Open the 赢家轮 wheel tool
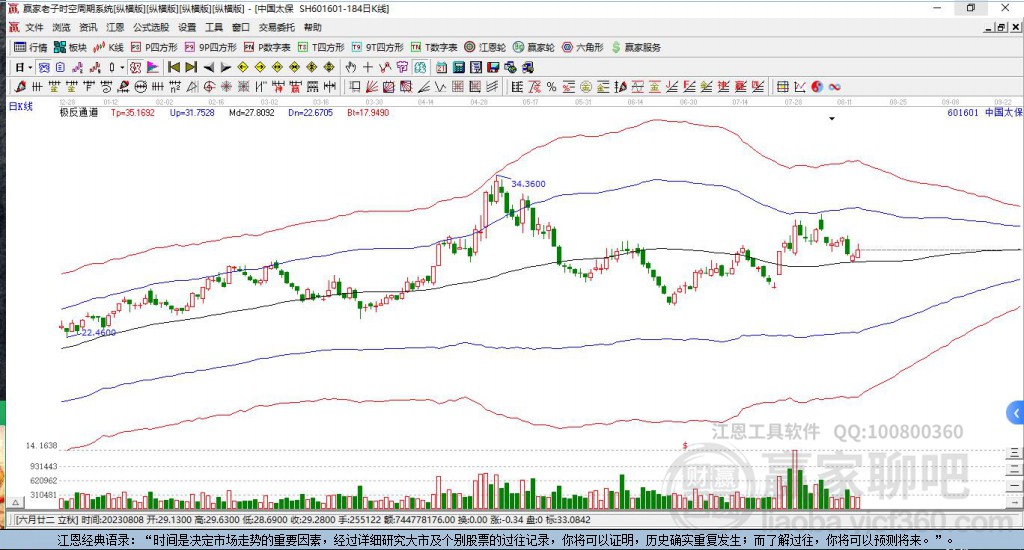This screenshot has height=550, width=1024. [x=534, y=47]
